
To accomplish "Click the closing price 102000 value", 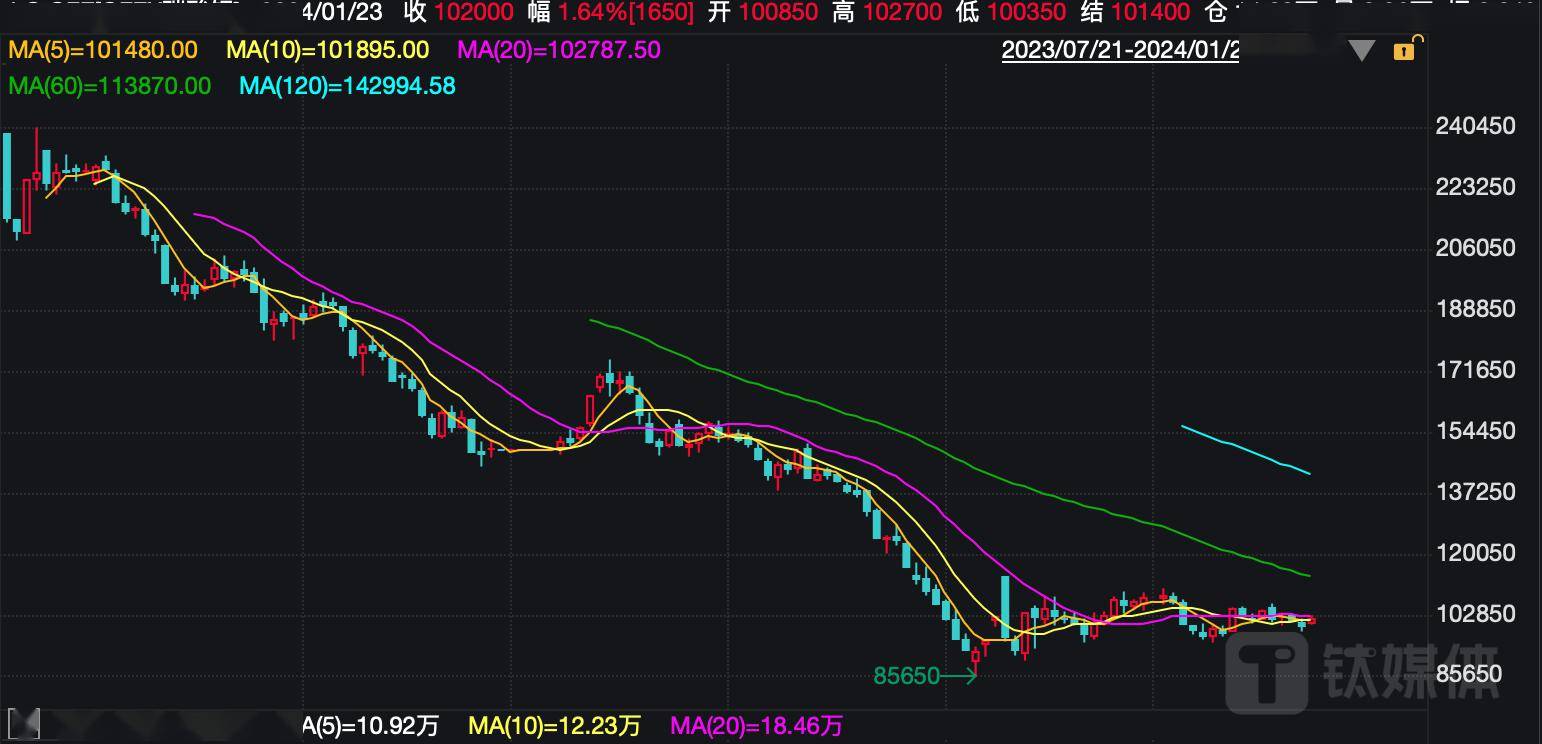I will [x=473, y=13].
